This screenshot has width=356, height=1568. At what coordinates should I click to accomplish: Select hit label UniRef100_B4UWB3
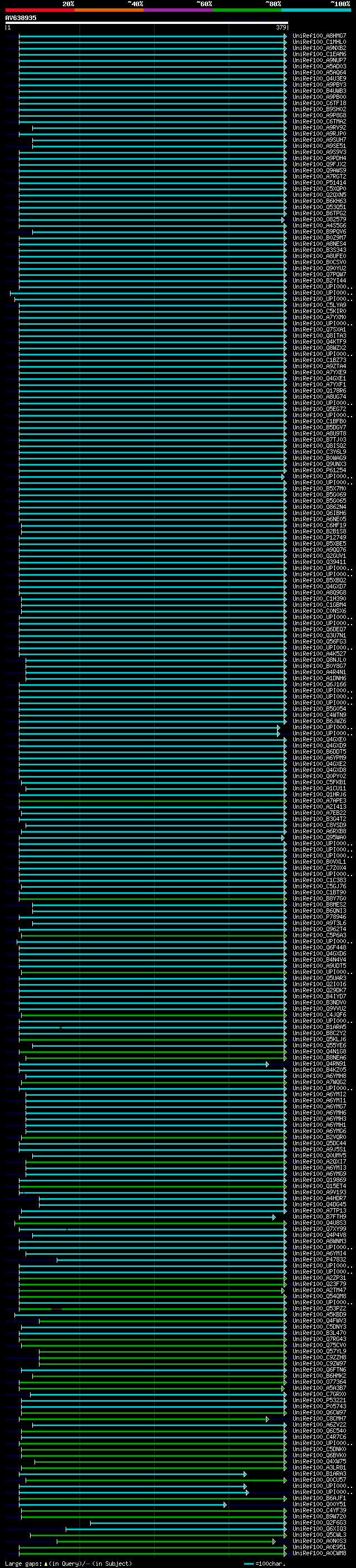(x=319, y=91)
